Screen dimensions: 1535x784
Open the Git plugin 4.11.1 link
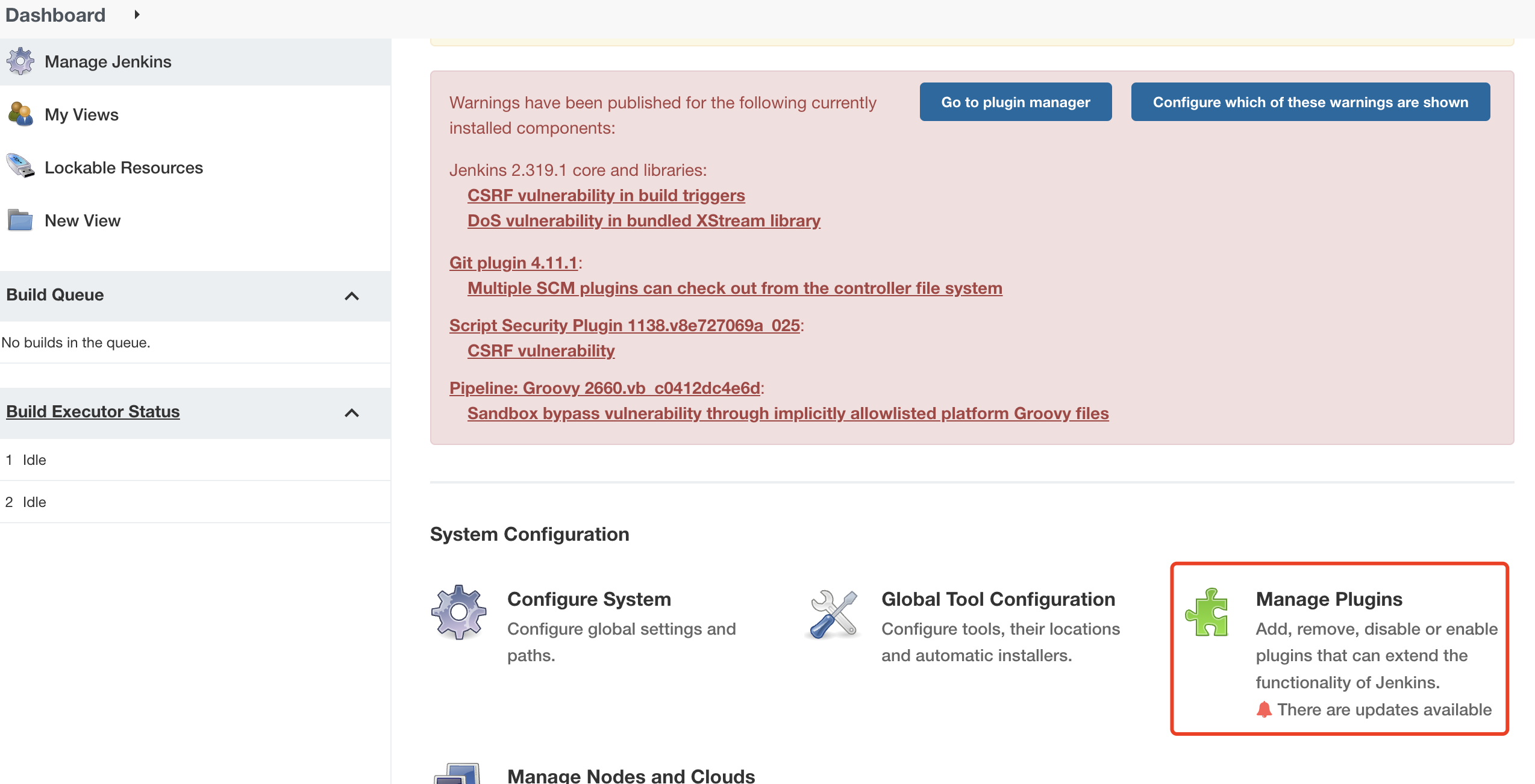513,263
